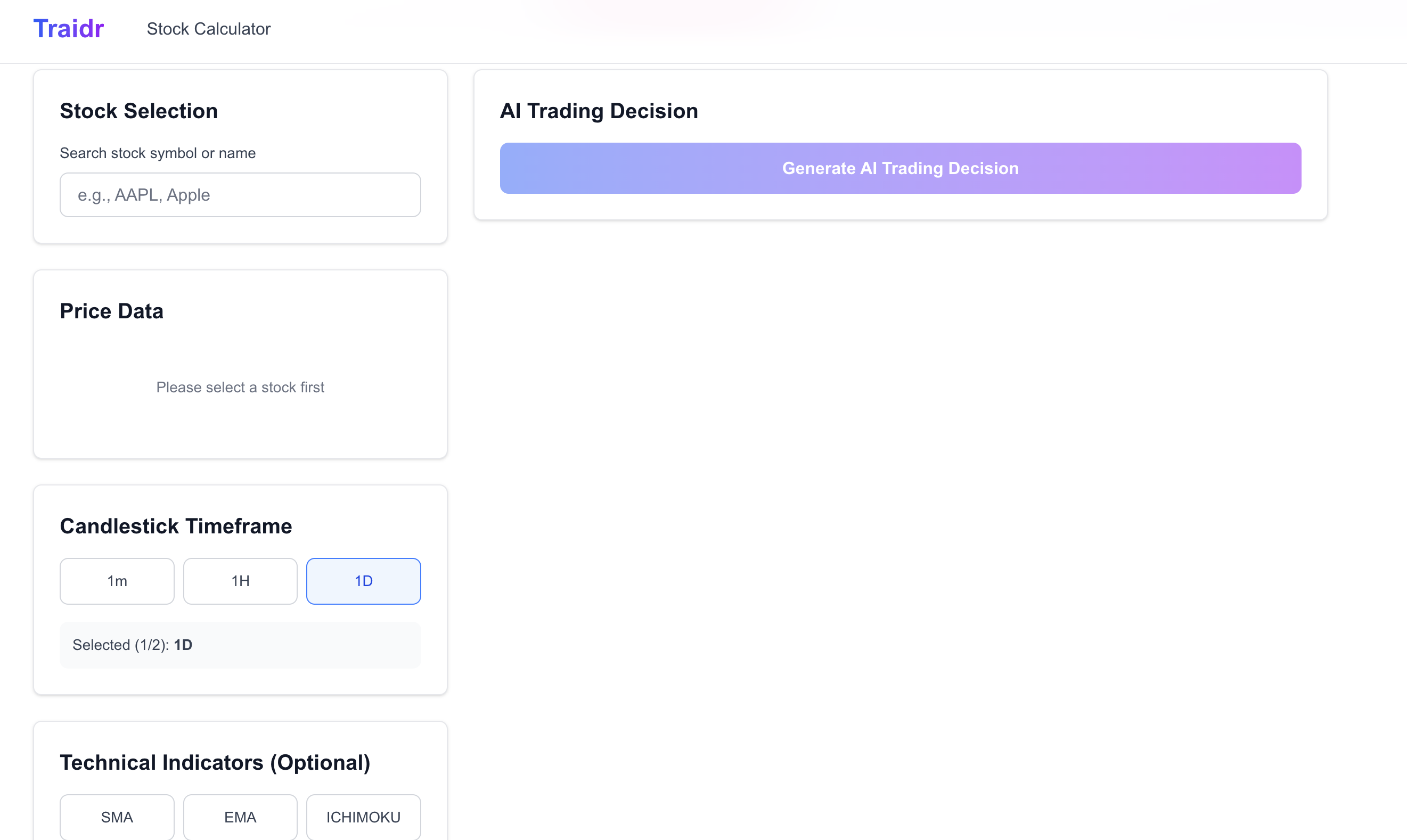Click Technical Indicators (Optional) heading
The width and height of the screenshot is (1407, 840).
(215, 762)
